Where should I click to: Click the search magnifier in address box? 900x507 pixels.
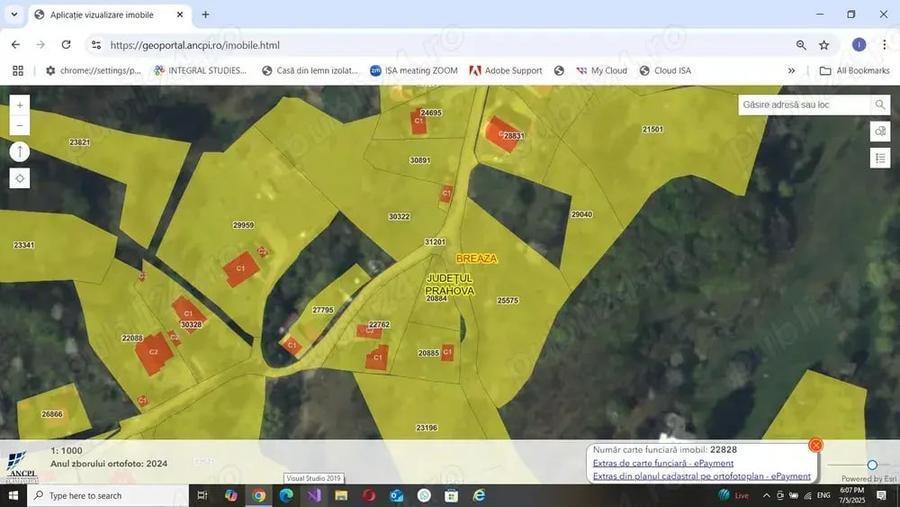[x=880, y=105]
